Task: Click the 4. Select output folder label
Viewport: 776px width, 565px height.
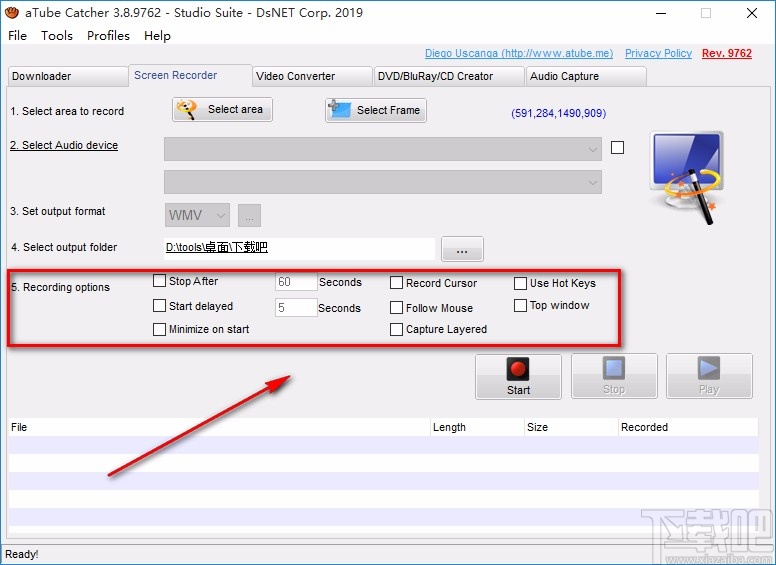Action: point(64,247)
